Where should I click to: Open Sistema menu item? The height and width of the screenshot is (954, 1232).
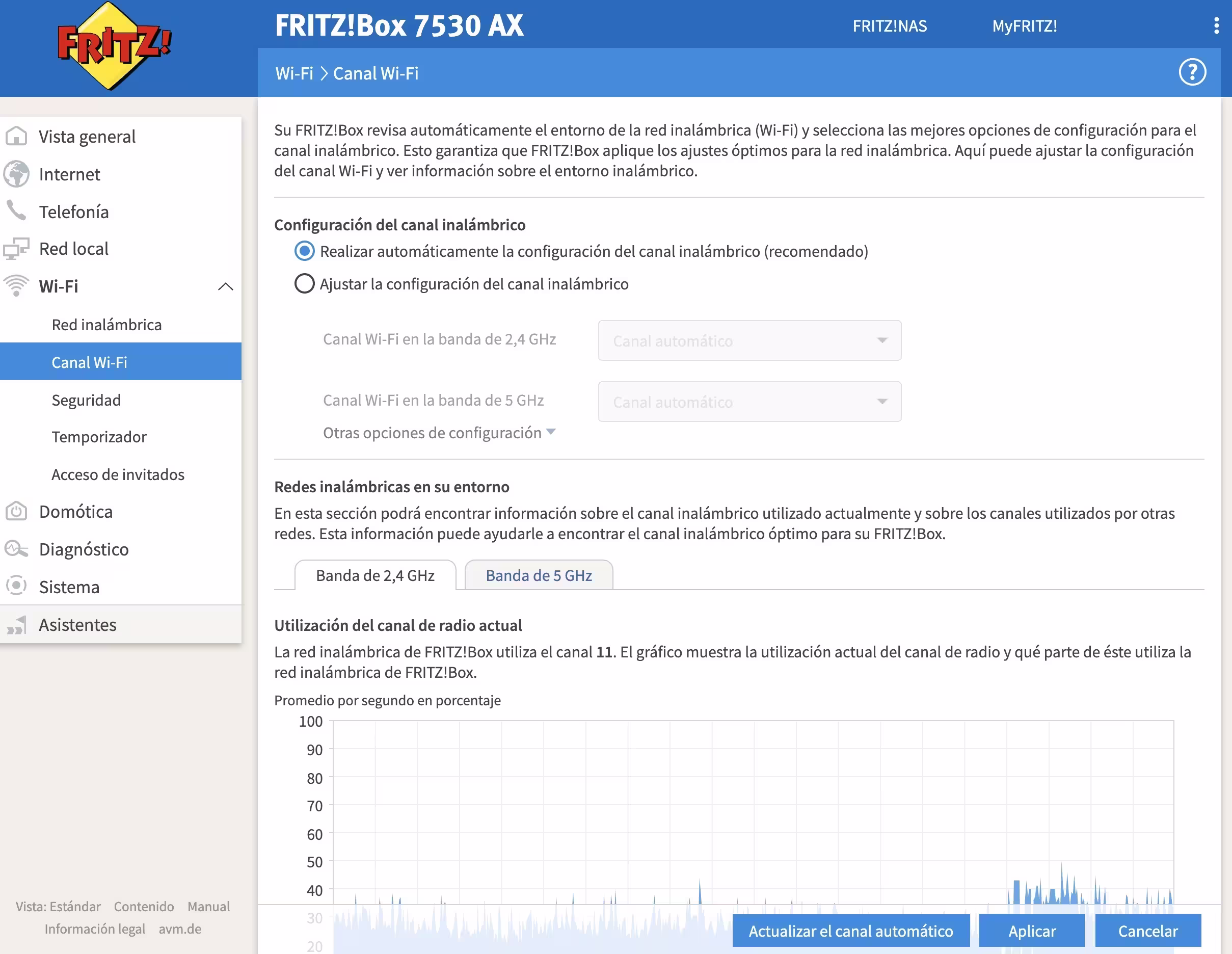click(x=121, y=587)
